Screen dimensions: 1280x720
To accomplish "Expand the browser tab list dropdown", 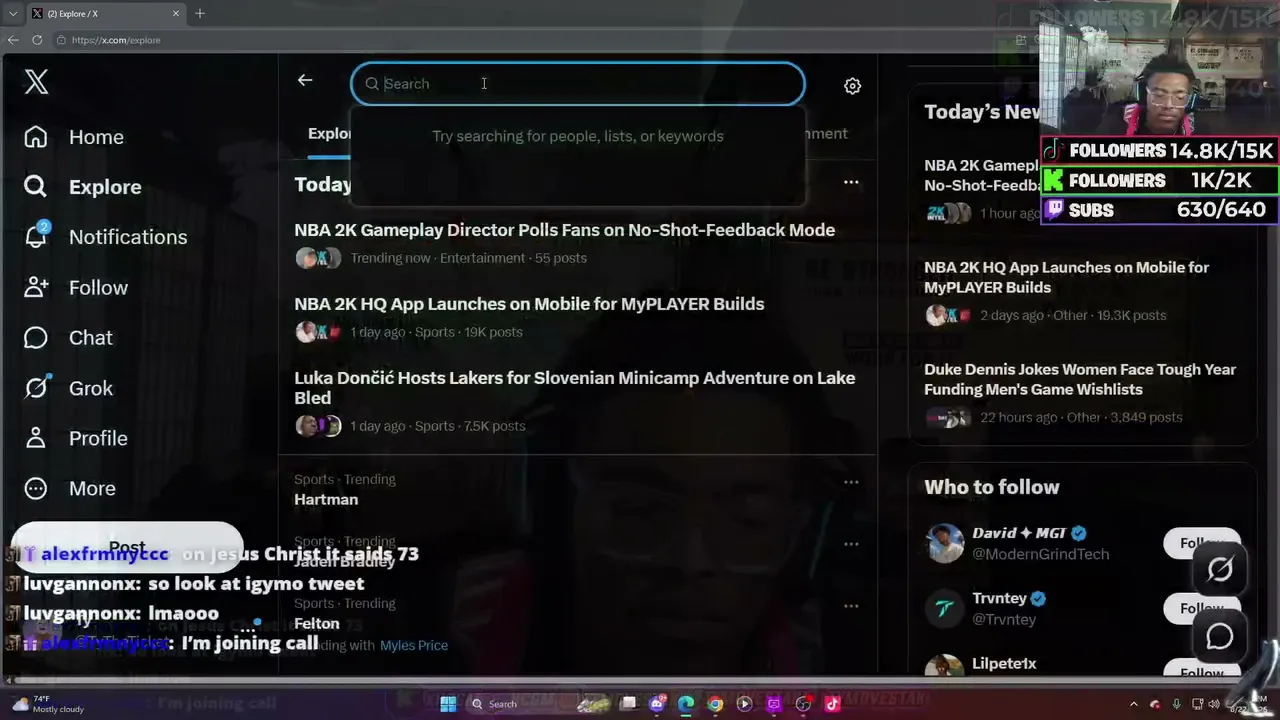I will pyautogui.click(x=13, y=14).
